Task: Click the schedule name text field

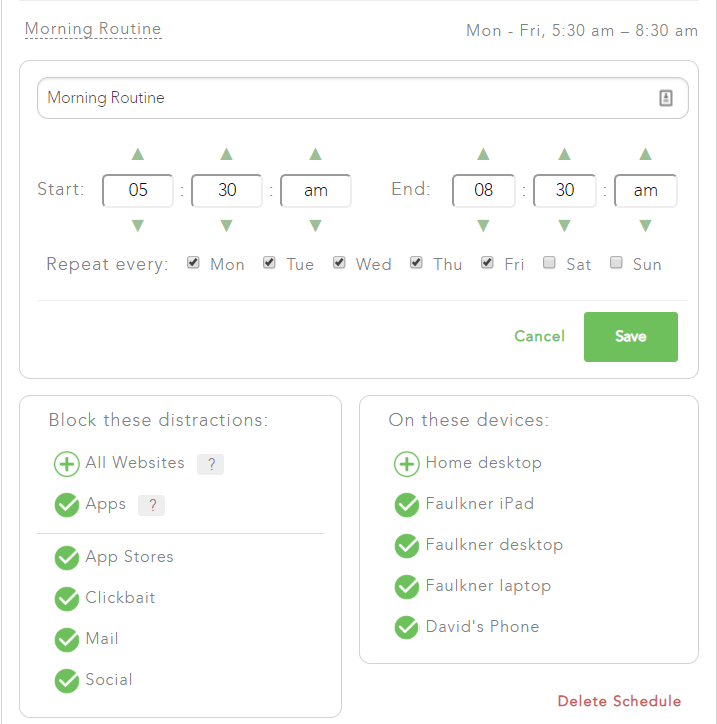Action: [345, 98]
